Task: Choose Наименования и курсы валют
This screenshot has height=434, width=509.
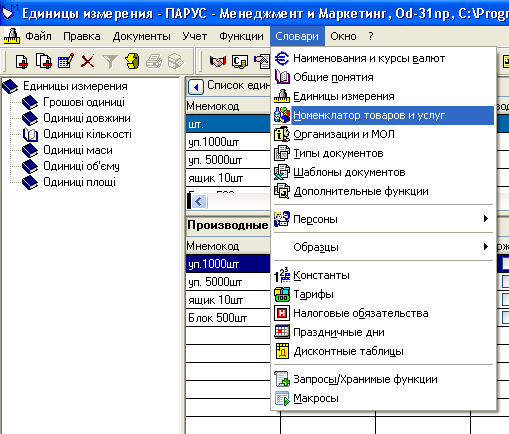Action: click(x=383, y=58)
